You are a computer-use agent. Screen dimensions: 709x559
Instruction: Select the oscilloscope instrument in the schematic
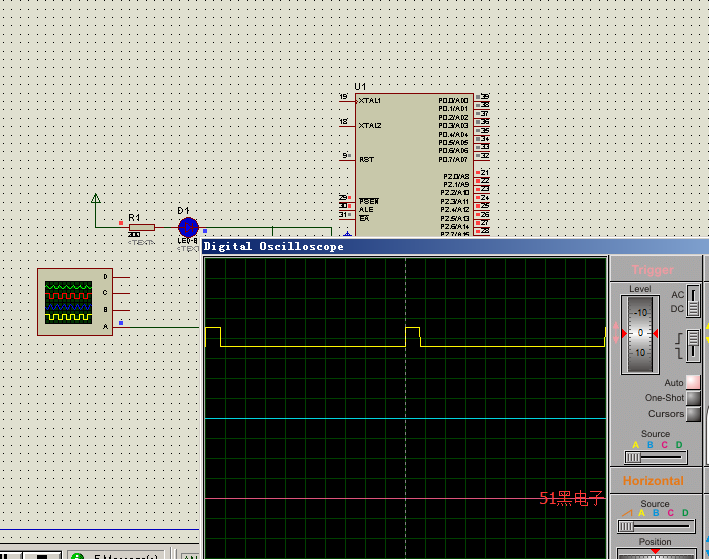(75, 302)
